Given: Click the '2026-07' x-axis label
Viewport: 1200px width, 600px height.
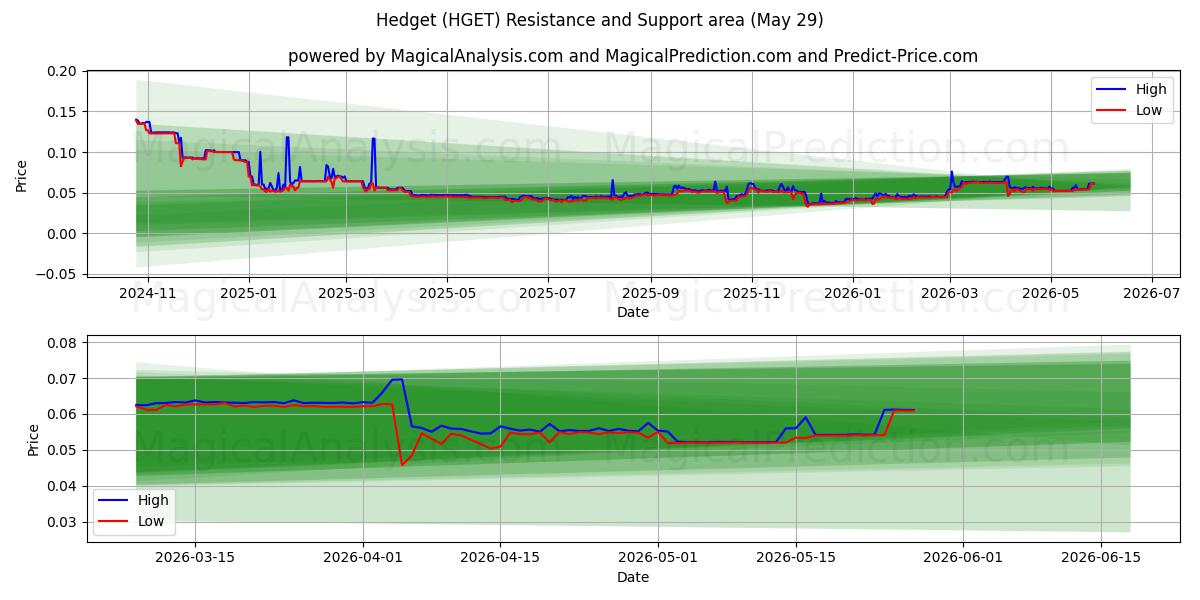Looking at the screenshot, I should point(1151,294).
